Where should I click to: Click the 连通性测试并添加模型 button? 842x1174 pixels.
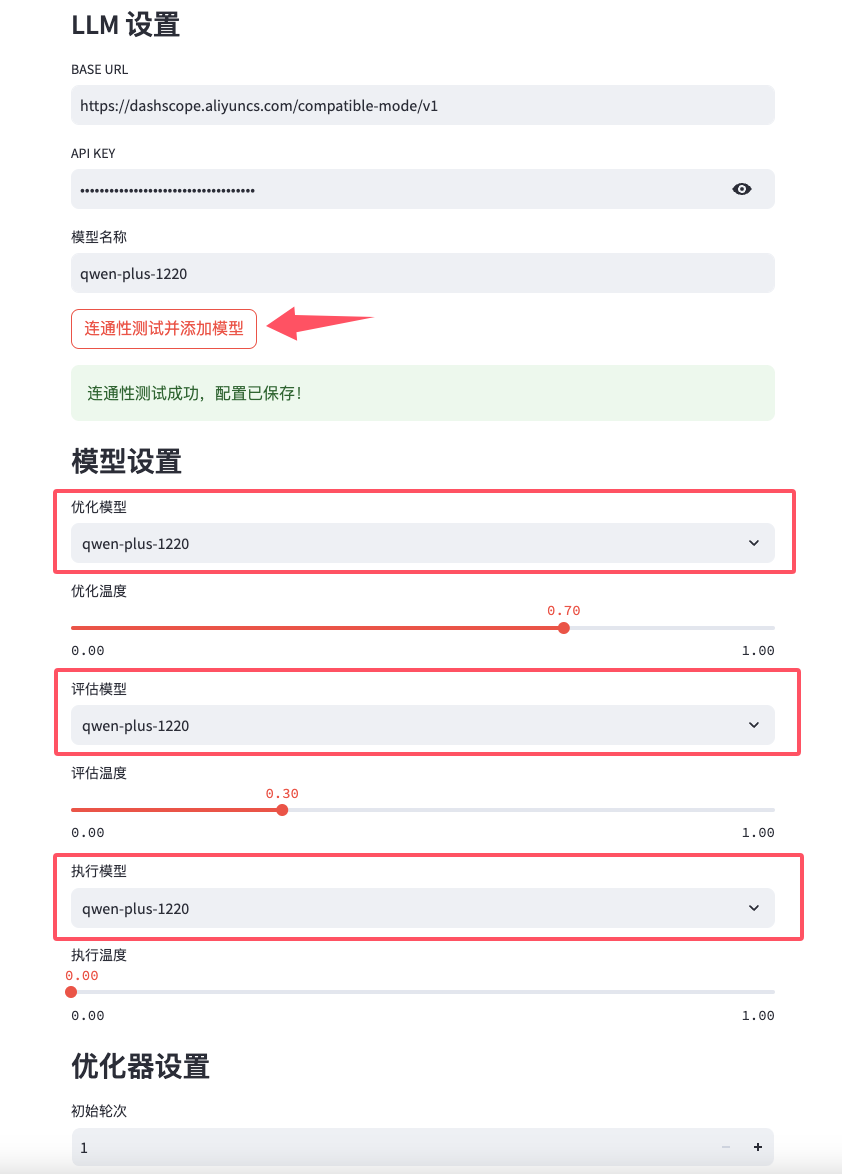coord(164,329)
